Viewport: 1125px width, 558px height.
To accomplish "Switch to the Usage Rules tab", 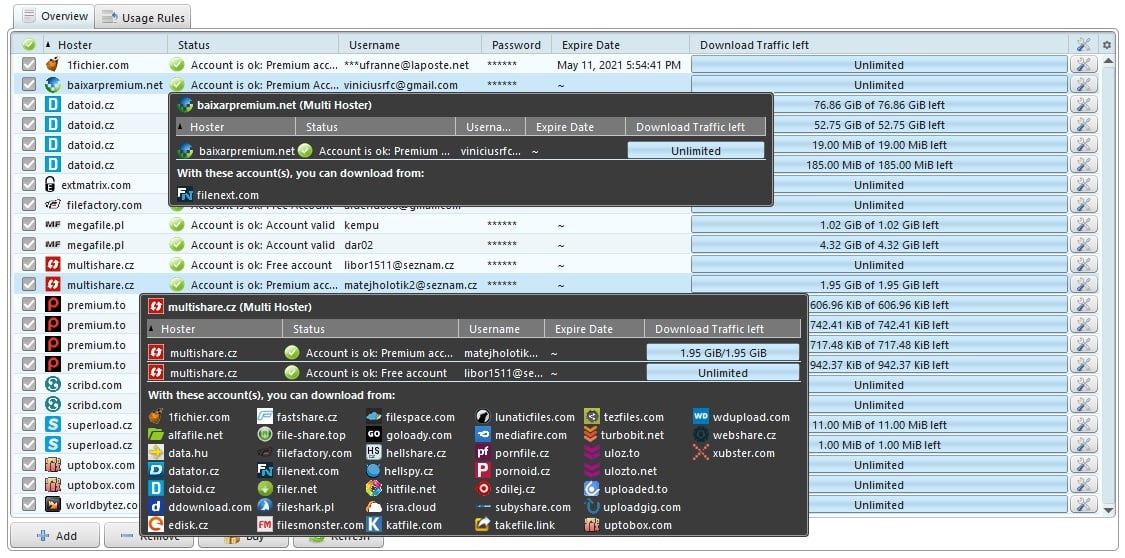I will coord(143,17).
